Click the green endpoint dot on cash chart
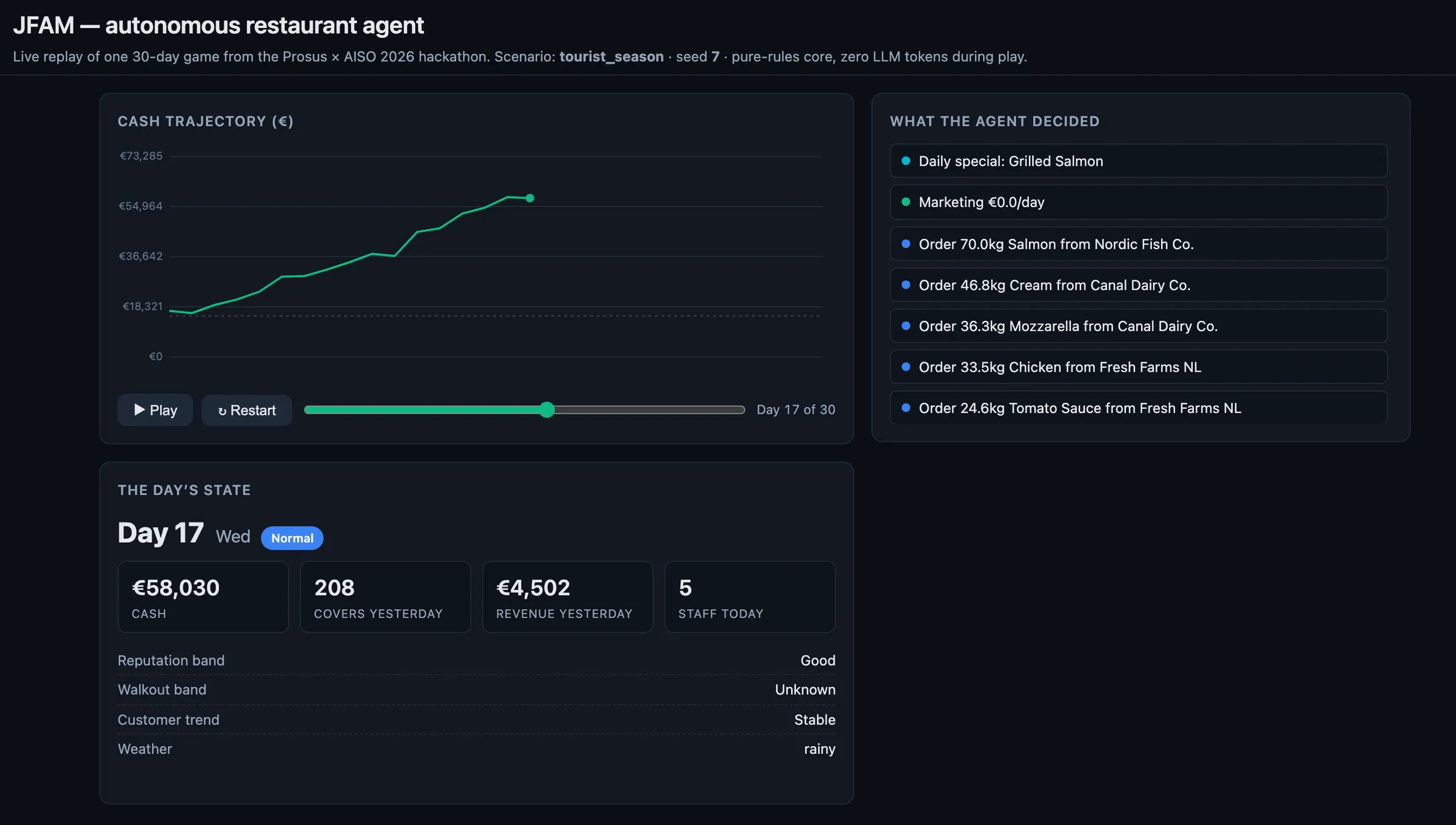Image resolution: width=1456 pixels, height=825 pixels. [530, 198]
